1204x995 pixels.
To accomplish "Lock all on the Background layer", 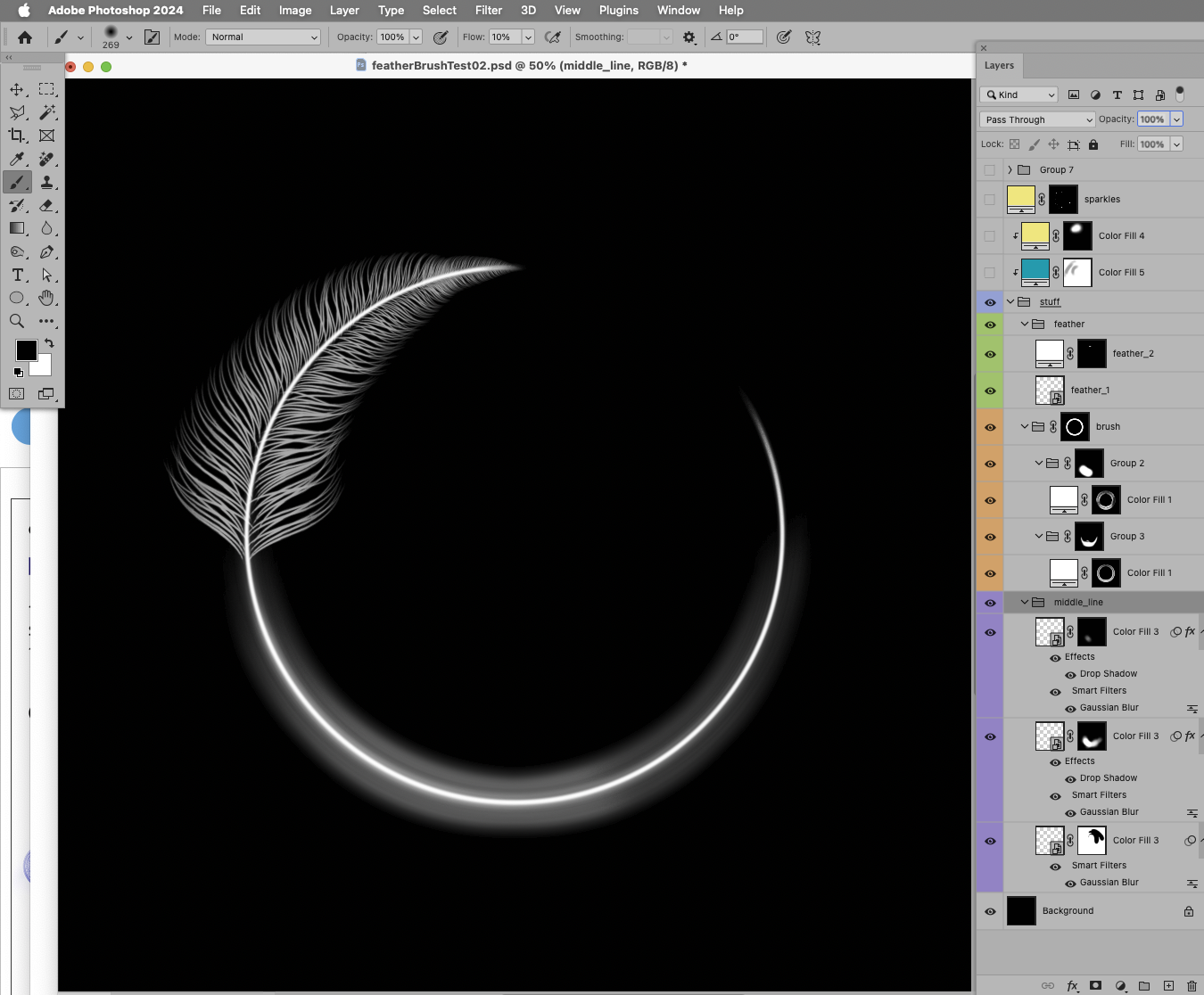I will (x=1187, y=910).
